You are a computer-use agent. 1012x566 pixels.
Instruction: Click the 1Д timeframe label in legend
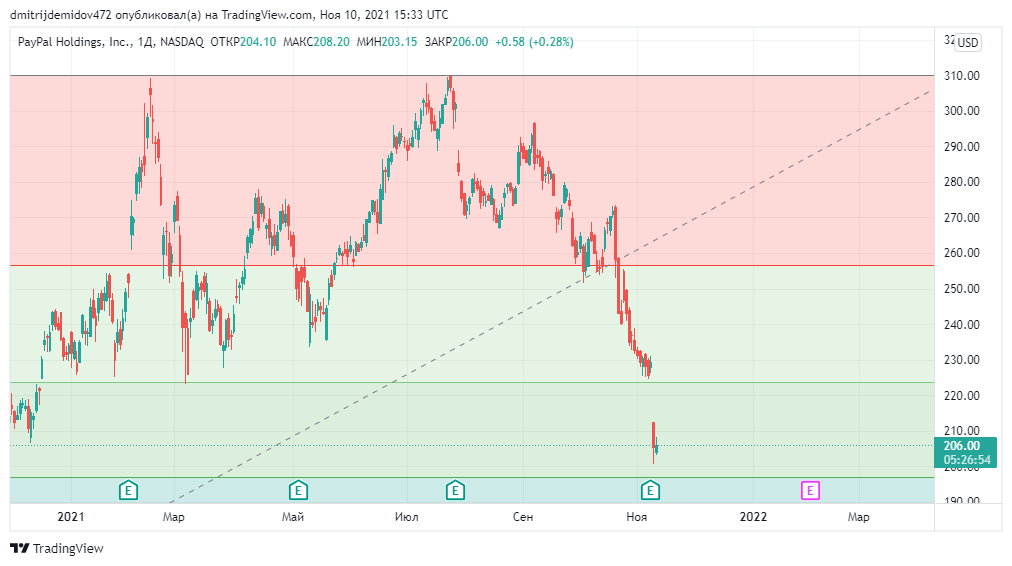[x=145, y=42]
